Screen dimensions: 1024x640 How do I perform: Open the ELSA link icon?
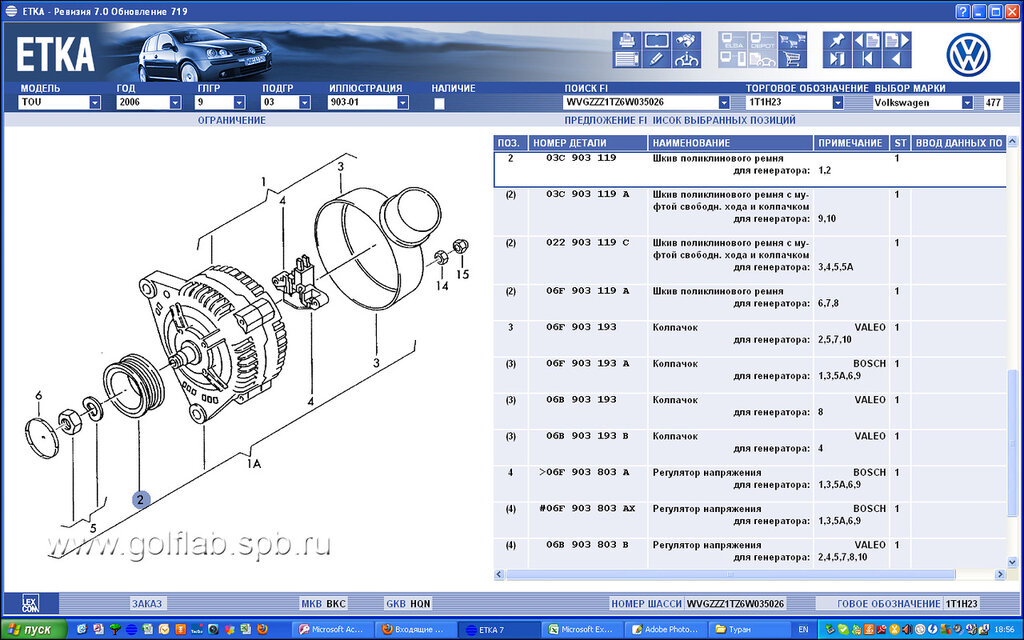point(733,40)
